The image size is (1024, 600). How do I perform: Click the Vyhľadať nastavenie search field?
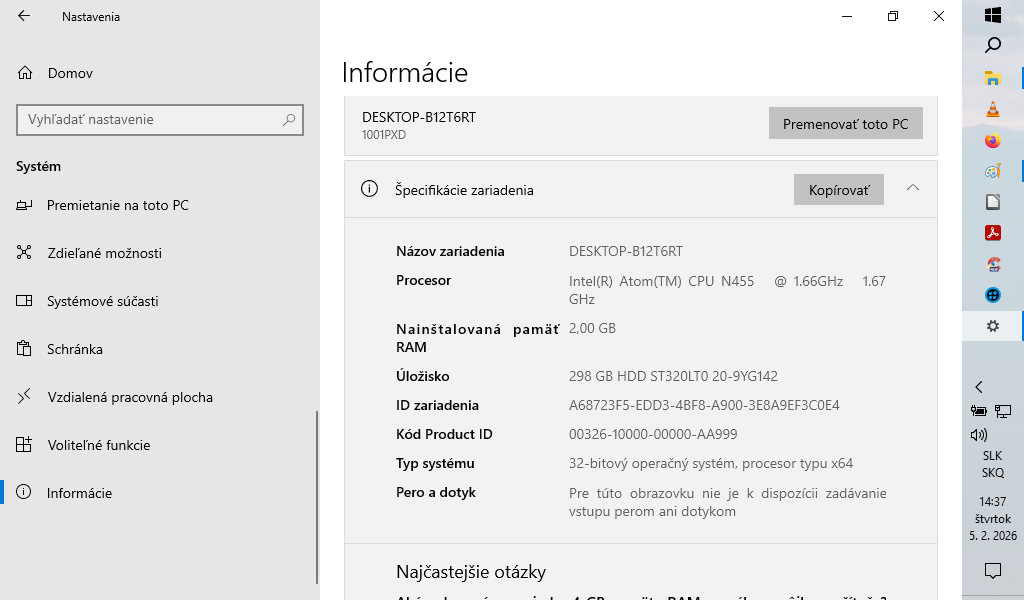(150, 119)
